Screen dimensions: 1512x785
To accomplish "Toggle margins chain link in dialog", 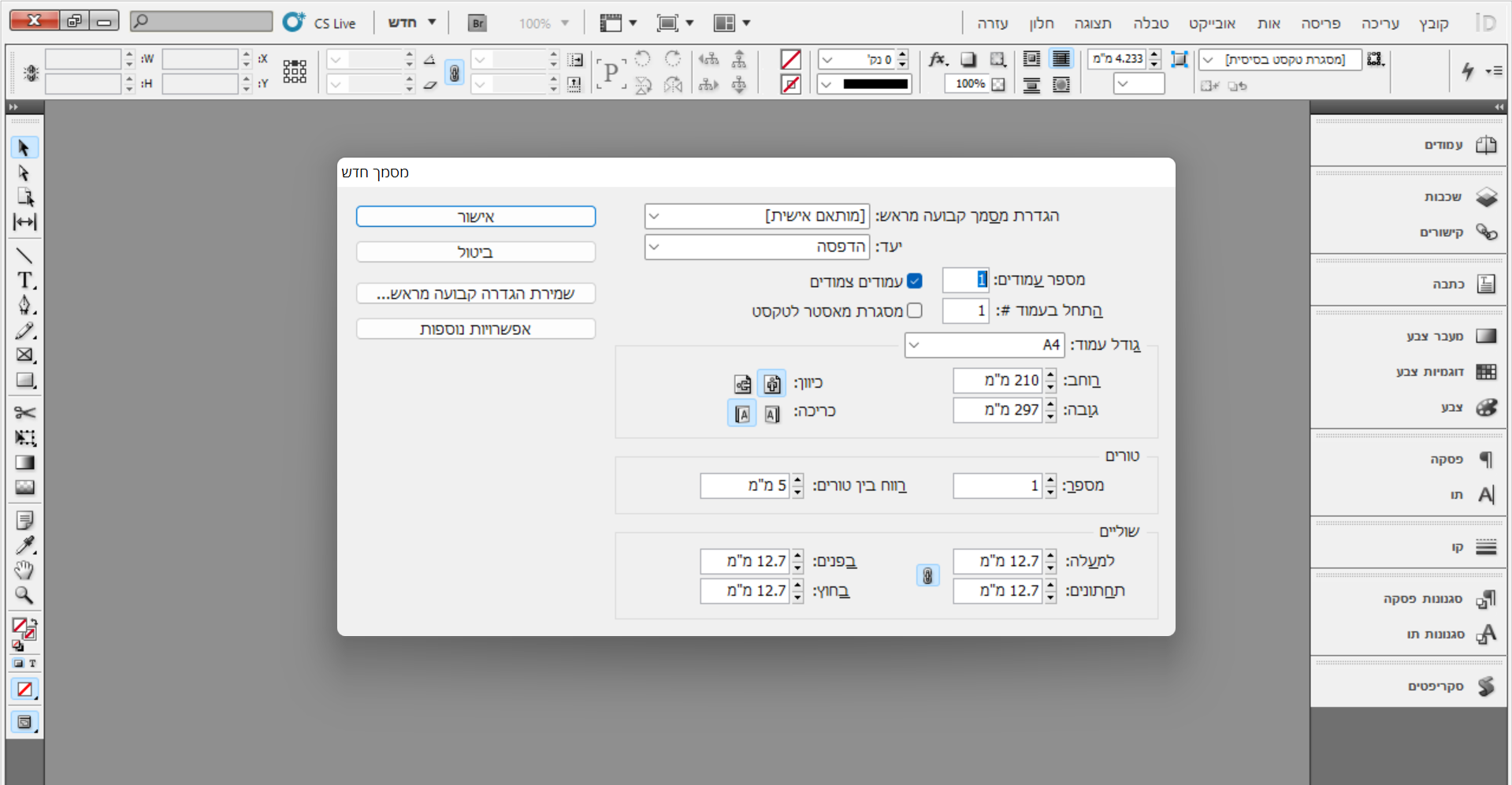I will (x=927, y=575).
